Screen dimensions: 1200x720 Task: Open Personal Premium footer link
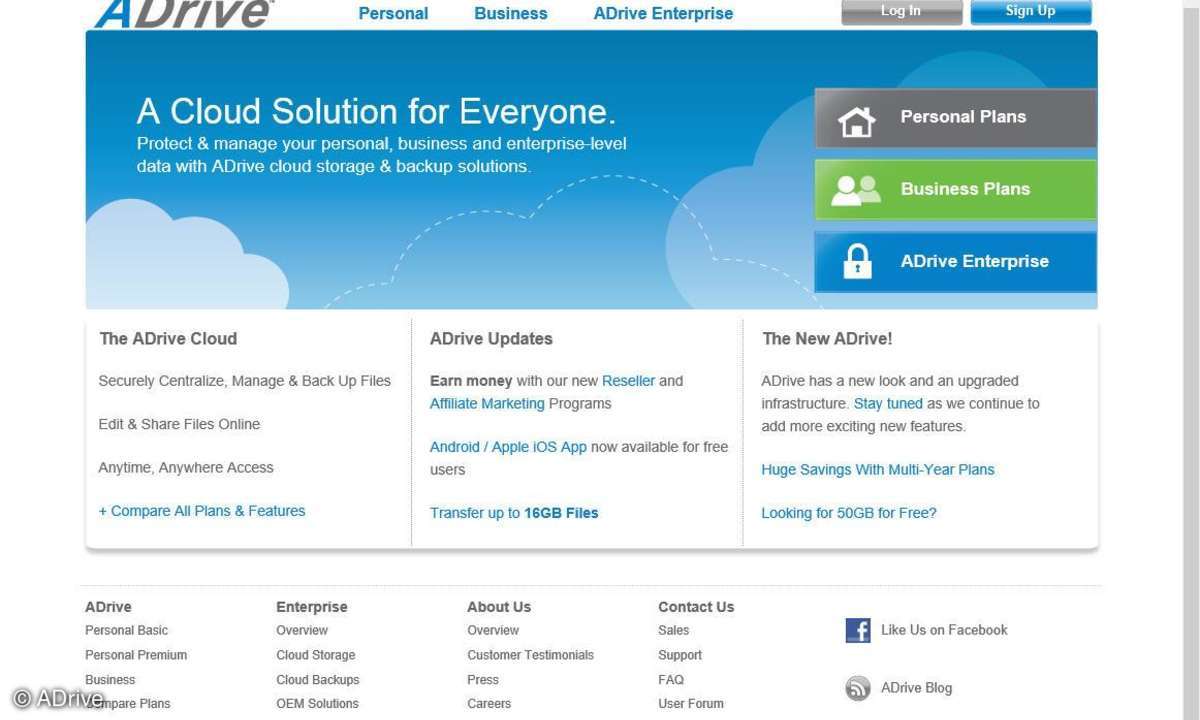click(x=136, y=655)
